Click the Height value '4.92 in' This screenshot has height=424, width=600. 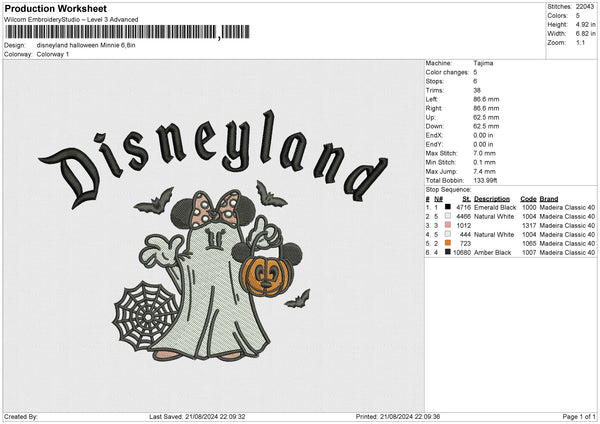tap(585, 24)
